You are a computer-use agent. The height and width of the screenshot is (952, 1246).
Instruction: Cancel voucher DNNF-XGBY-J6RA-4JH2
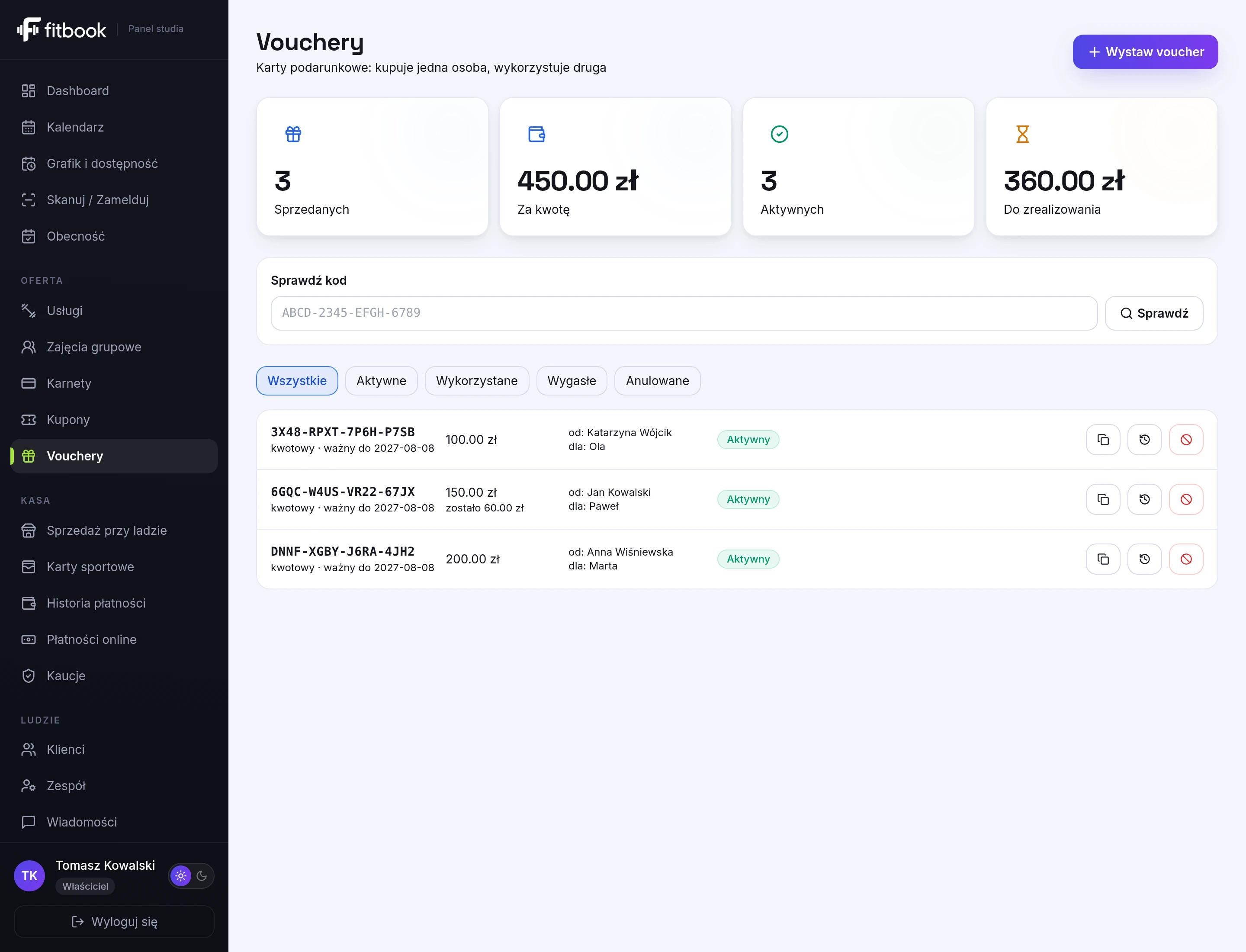pos(1185,559)
